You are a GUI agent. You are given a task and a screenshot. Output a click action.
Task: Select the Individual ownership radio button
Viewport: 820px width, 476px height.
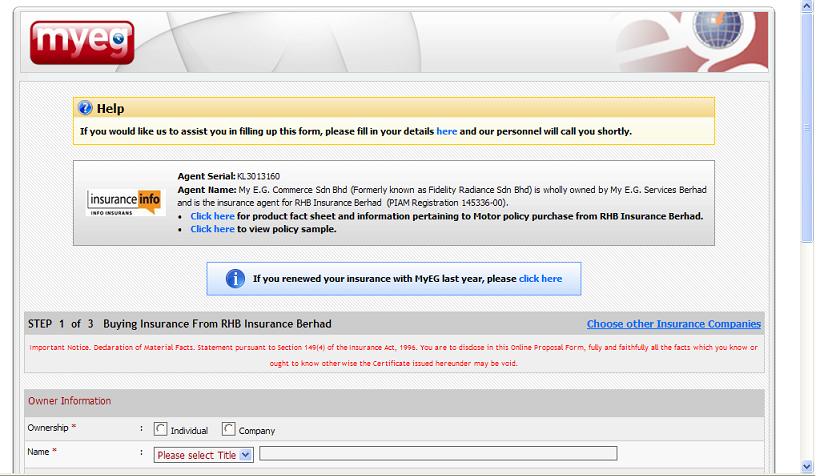[x=161, y=429]
